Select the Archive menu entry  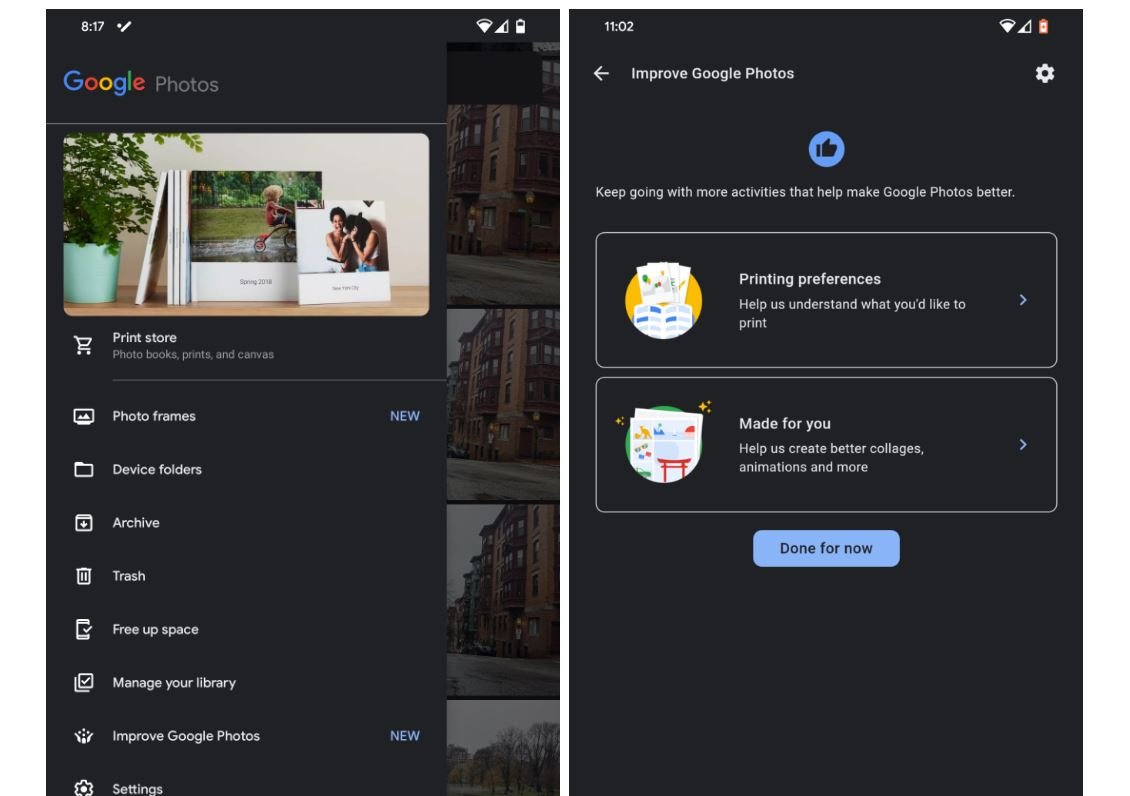click(x=136, y=523)
